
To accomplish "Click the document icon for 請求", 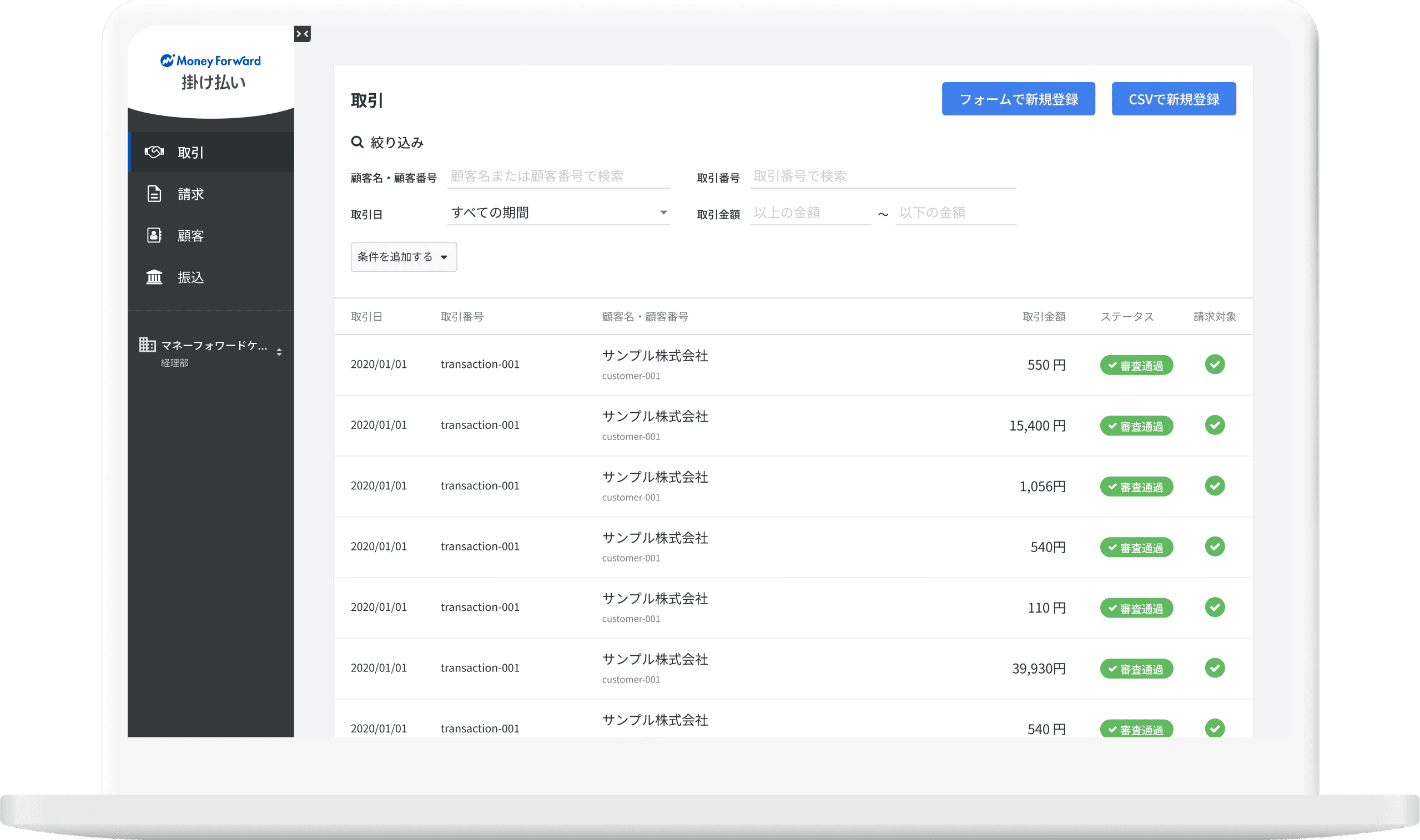I will click(x=154, y=194).
